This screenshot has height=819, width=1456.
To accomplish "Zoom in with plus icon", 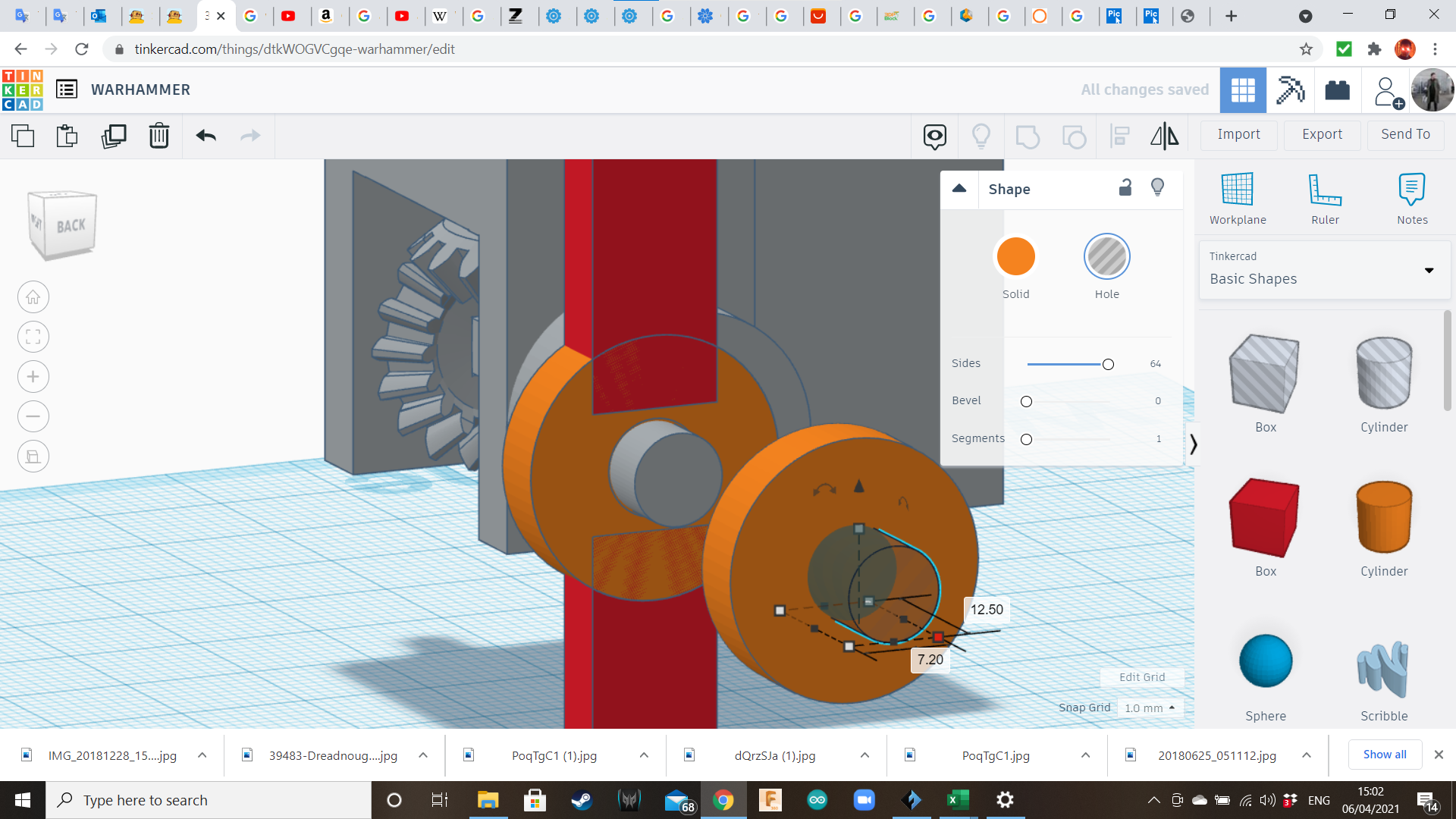I will (33, 377).
